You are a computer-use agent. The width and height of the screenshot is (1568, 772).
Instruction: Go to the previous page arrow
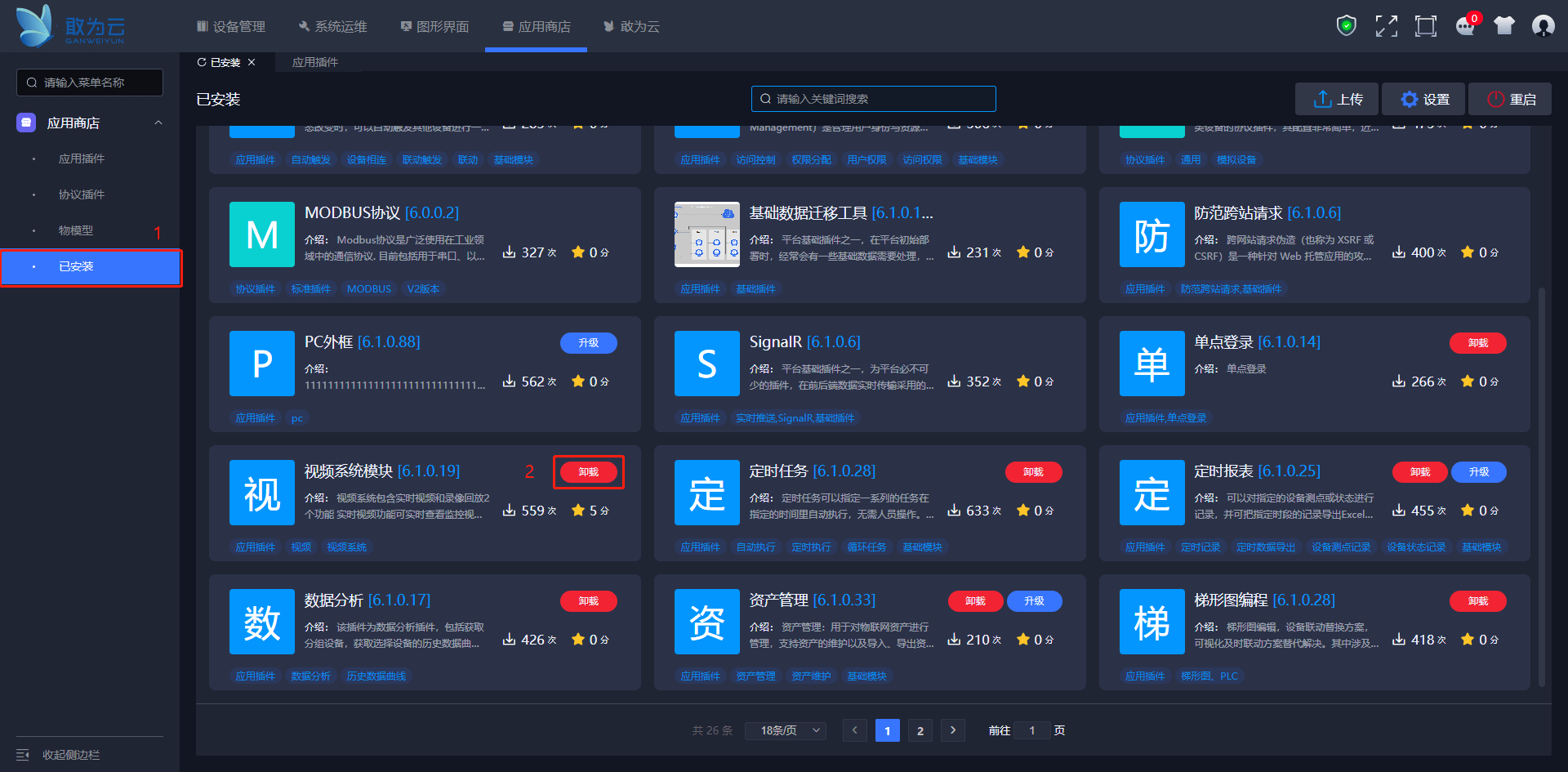[x=855, y=730]
